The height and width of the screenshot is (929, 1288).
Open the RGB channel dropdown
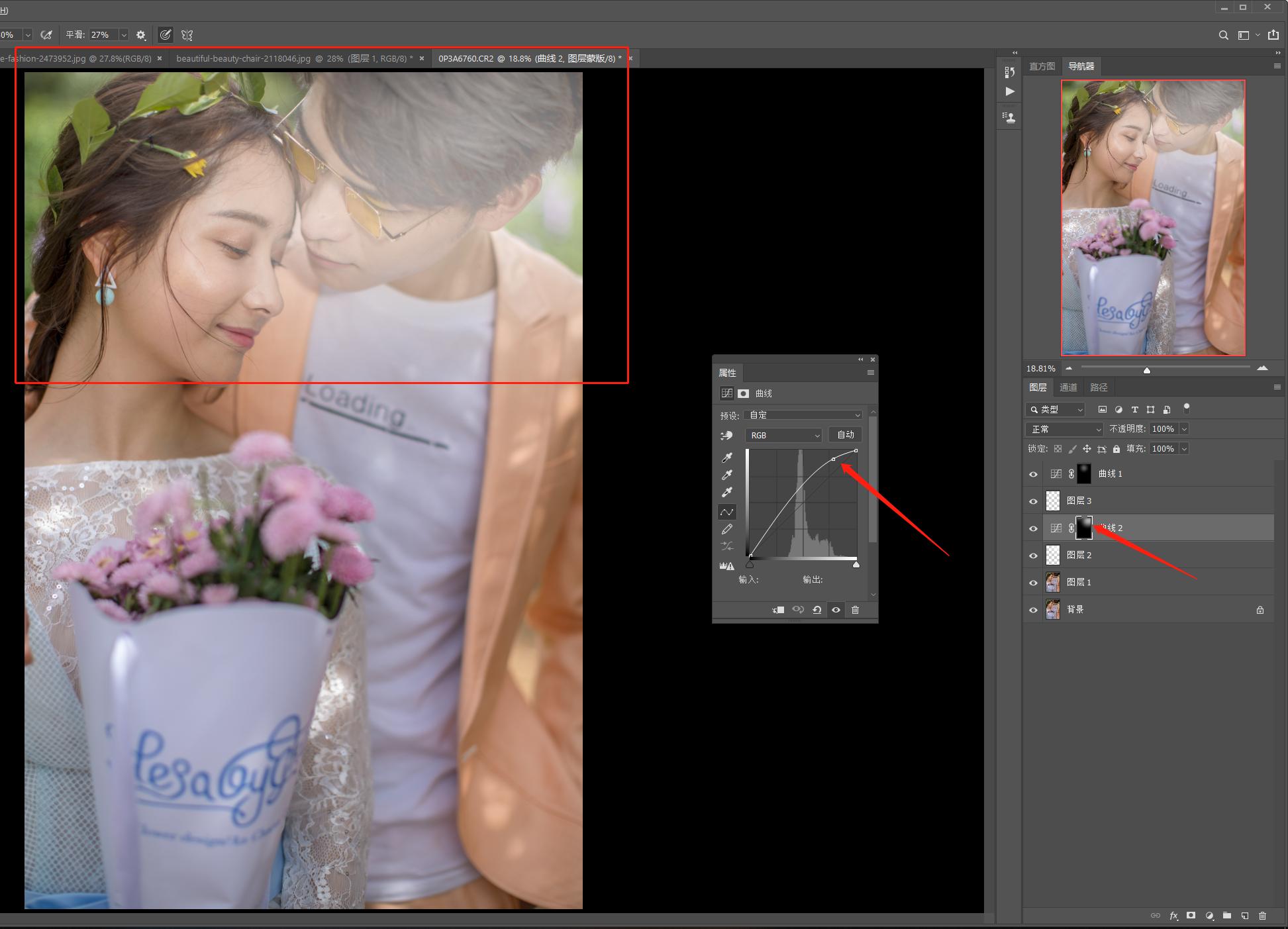(x=783, y=435)
